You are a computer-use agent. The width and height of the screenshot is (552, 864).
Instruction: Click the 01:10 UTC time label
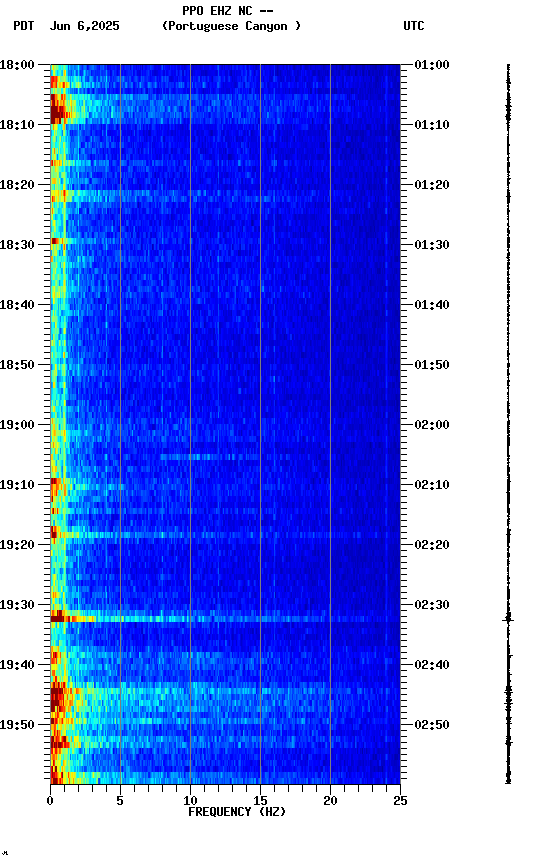(x=432, y=125)
